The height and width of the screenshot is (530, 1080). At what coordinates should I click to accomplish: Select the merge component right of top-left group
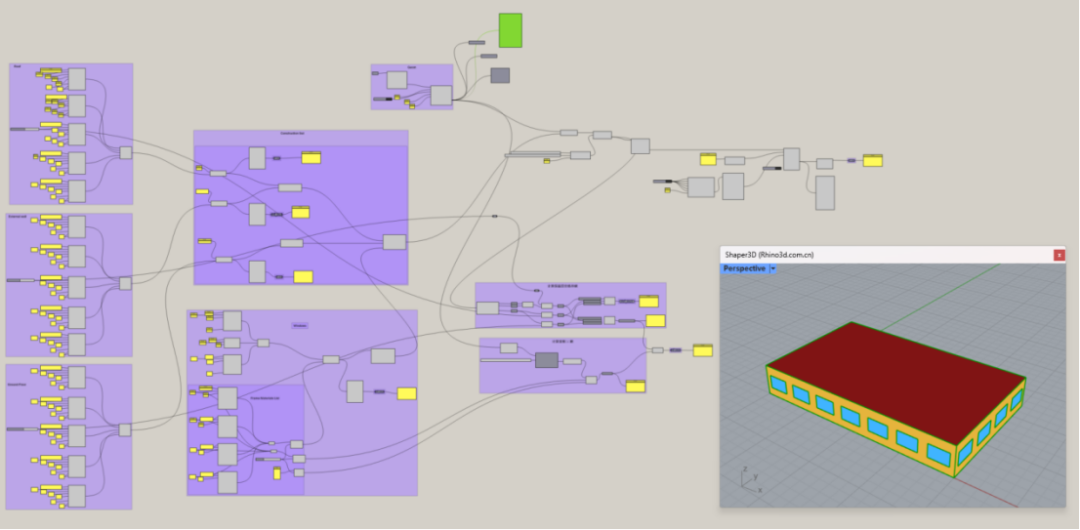[126, 153]
